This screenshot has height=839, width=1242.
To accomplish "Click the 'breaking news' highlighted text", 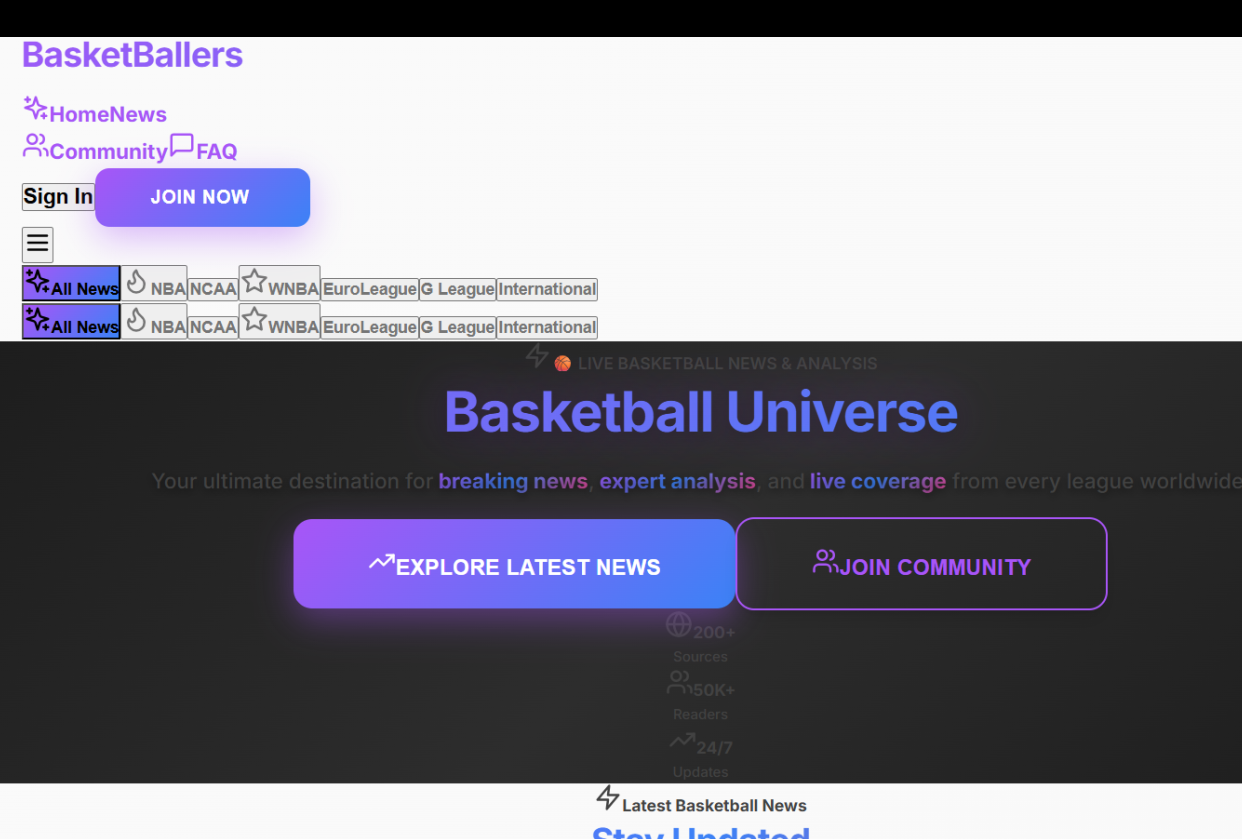I will (x=513, y=481).
